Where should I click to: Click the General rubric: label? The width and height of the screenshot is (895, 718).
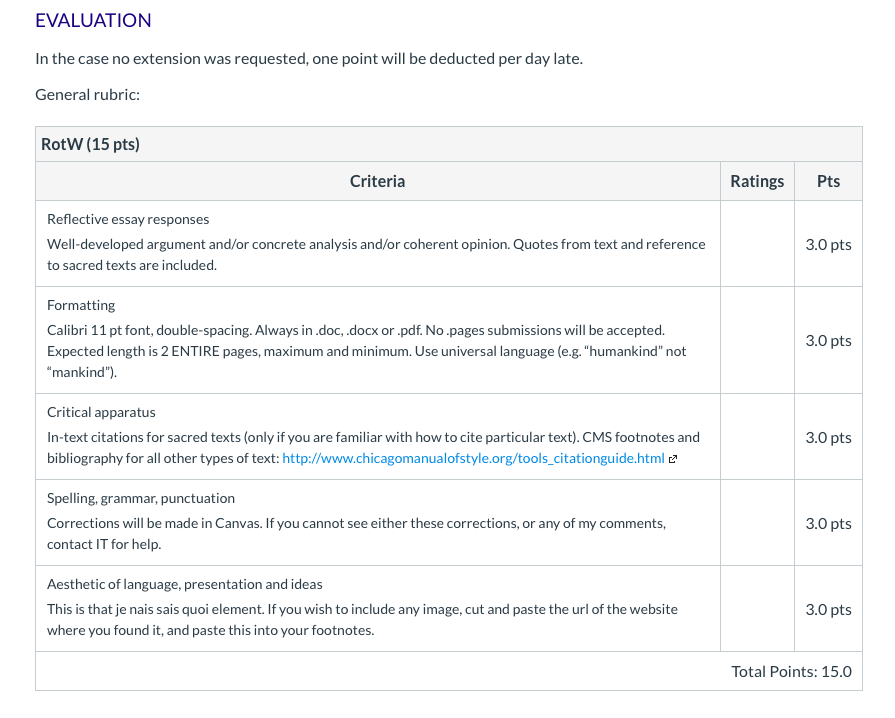click(87, 95)
